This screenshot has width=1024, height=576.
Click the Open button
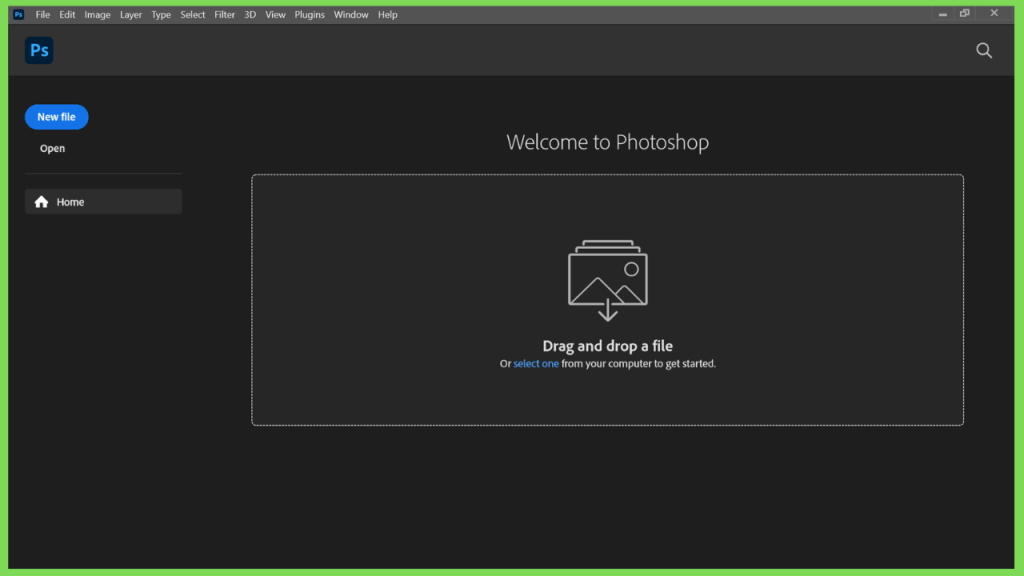tap(52, 148)
